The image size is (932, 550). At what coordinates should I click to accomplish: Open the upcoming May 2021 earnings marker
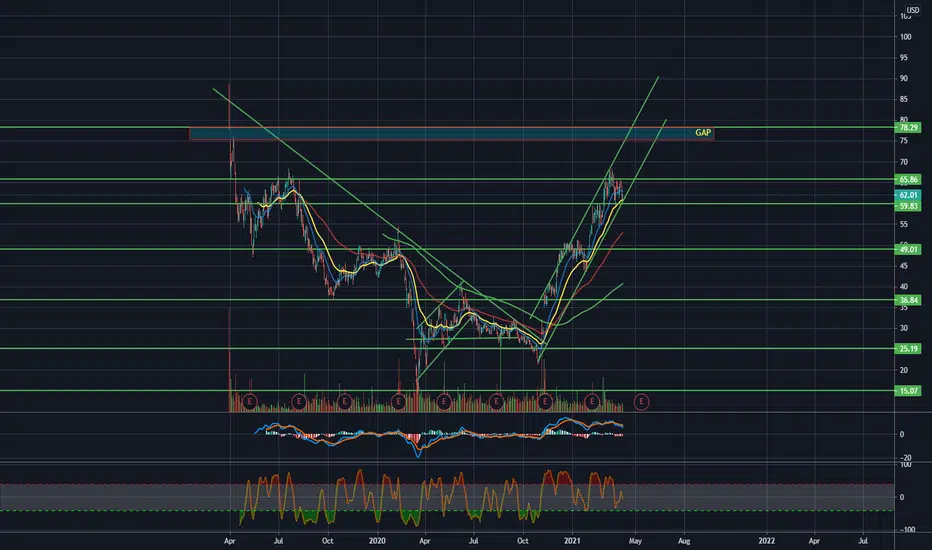(x=641, y=402)
